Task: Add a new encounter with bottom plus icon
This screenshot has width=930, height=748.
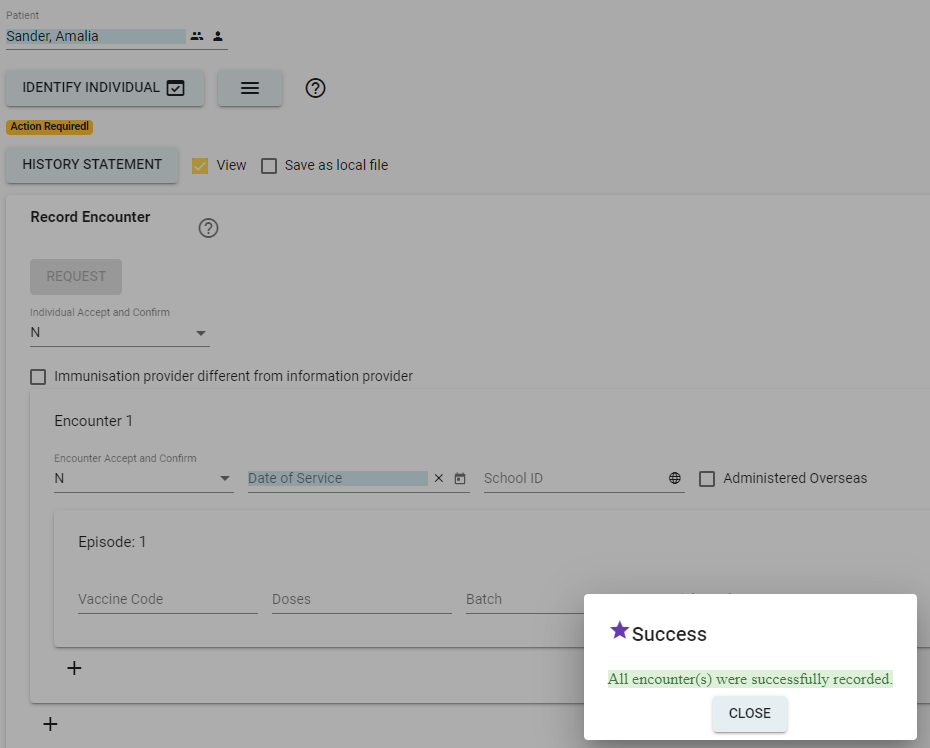Action: 50,724
